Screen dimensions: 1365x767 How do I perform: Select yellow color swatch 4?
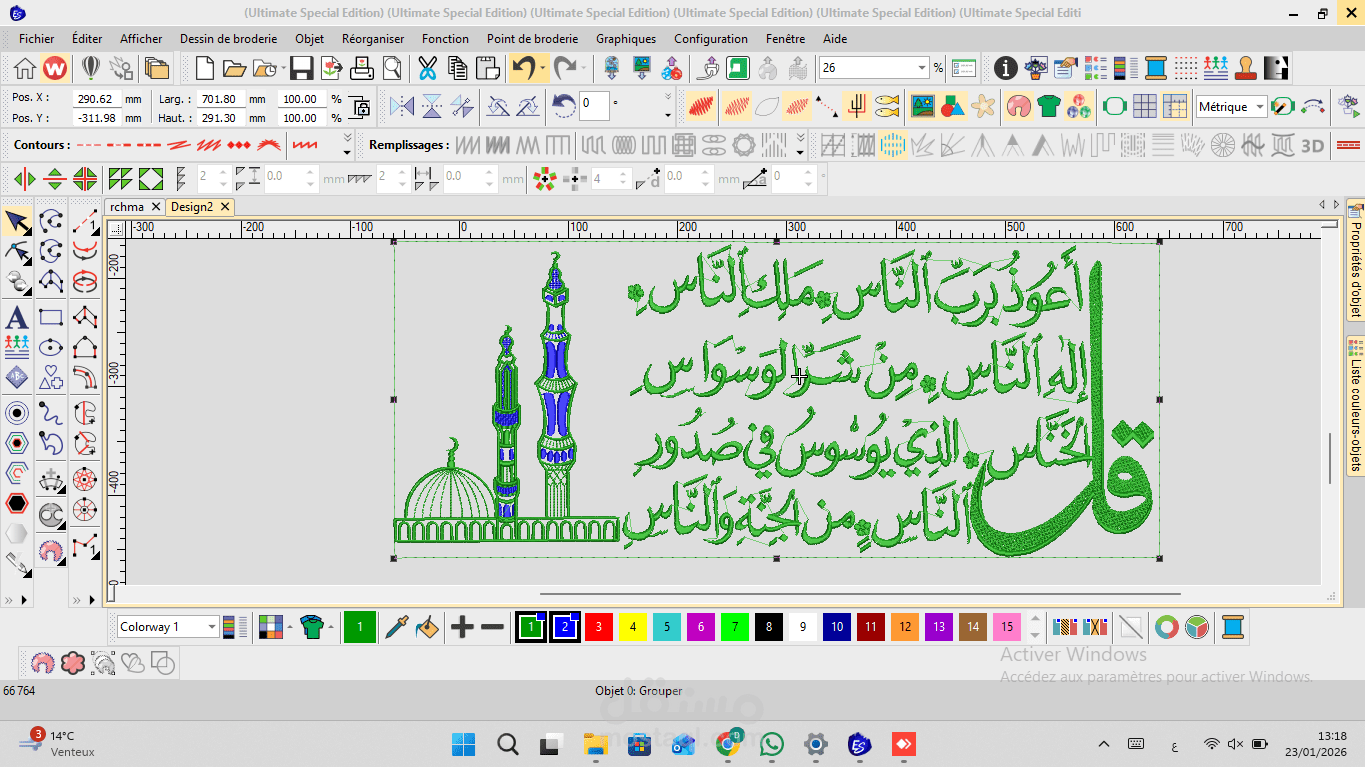click(632, 627)
